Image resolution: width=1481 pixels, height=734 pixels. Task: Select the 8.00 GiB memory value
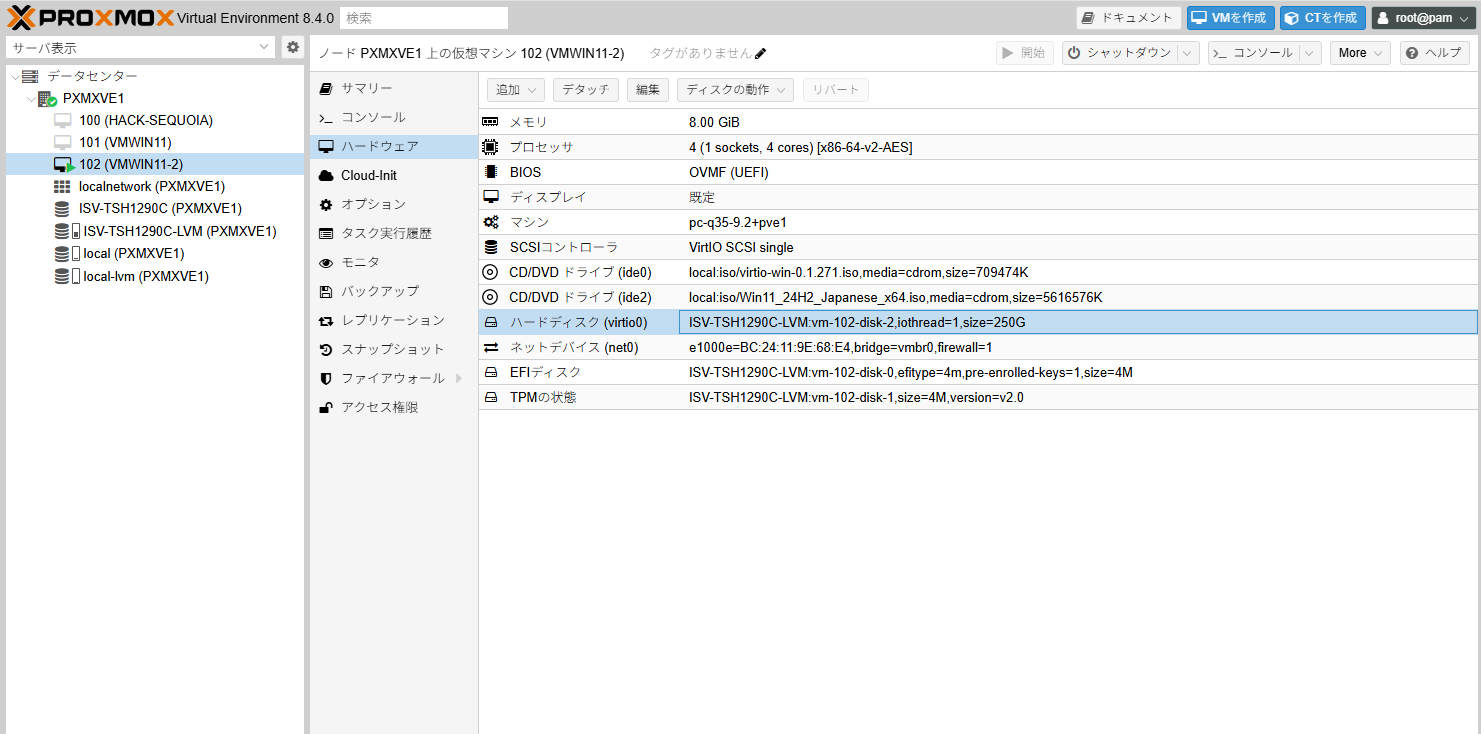[x=714, y=122]
